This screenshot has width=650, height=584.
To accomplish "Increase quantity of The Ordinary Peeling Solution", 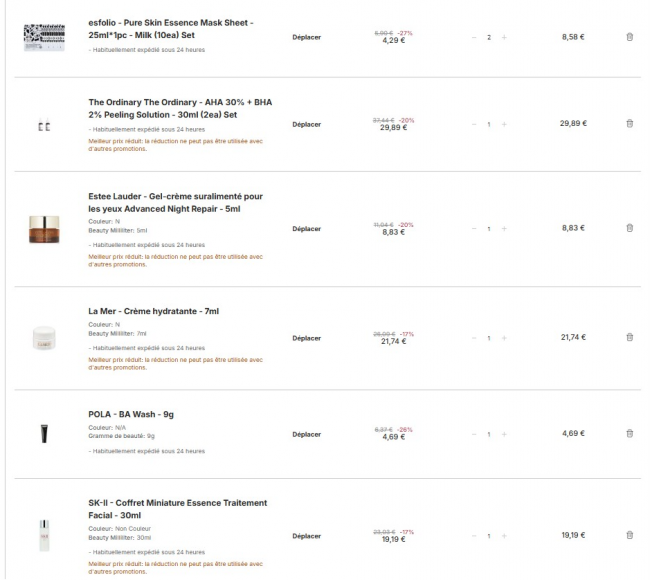I will [x=504, y=124].
